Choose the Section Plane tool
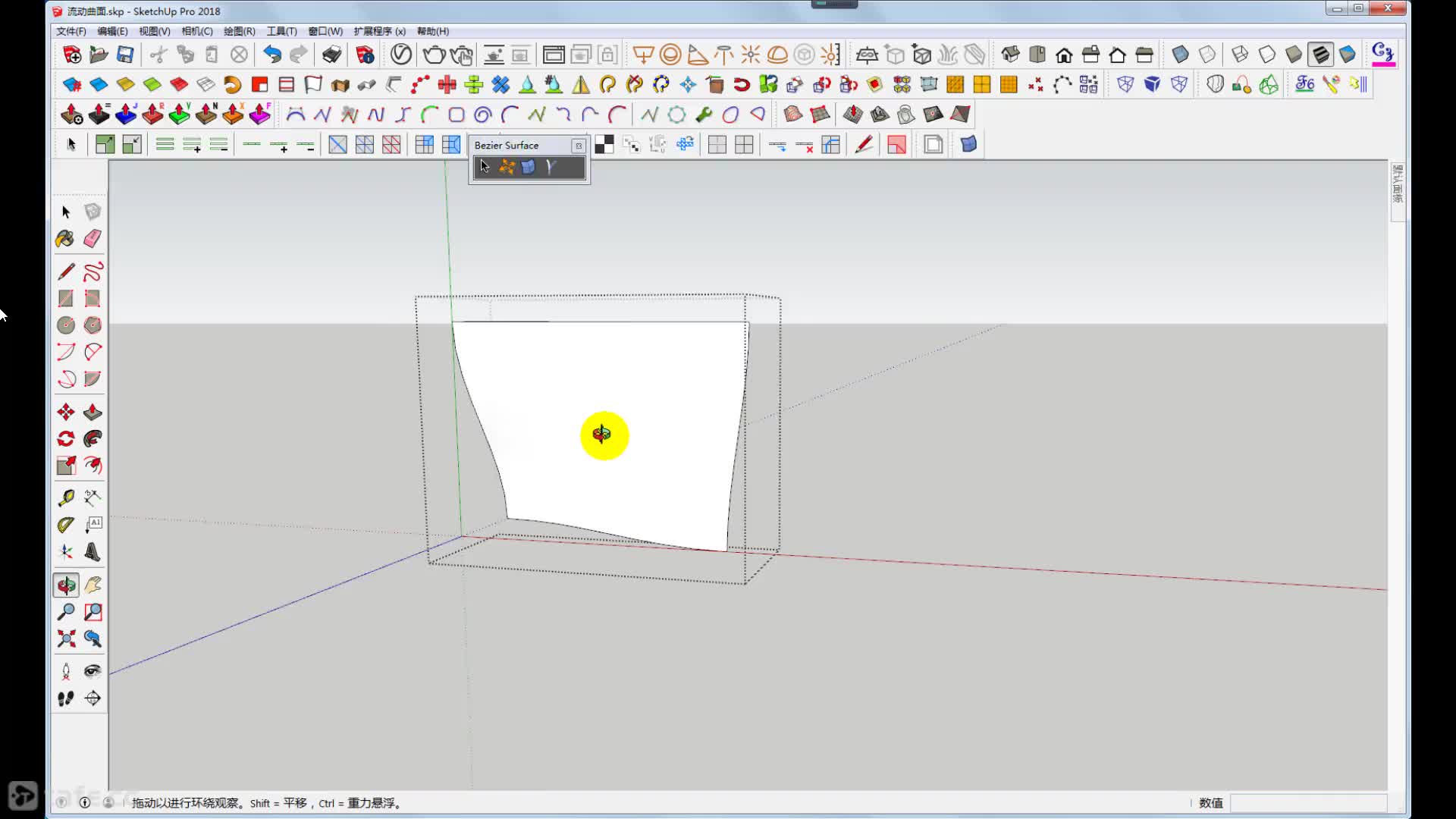Screen dimensions: 1456x819 coord(93,698)
